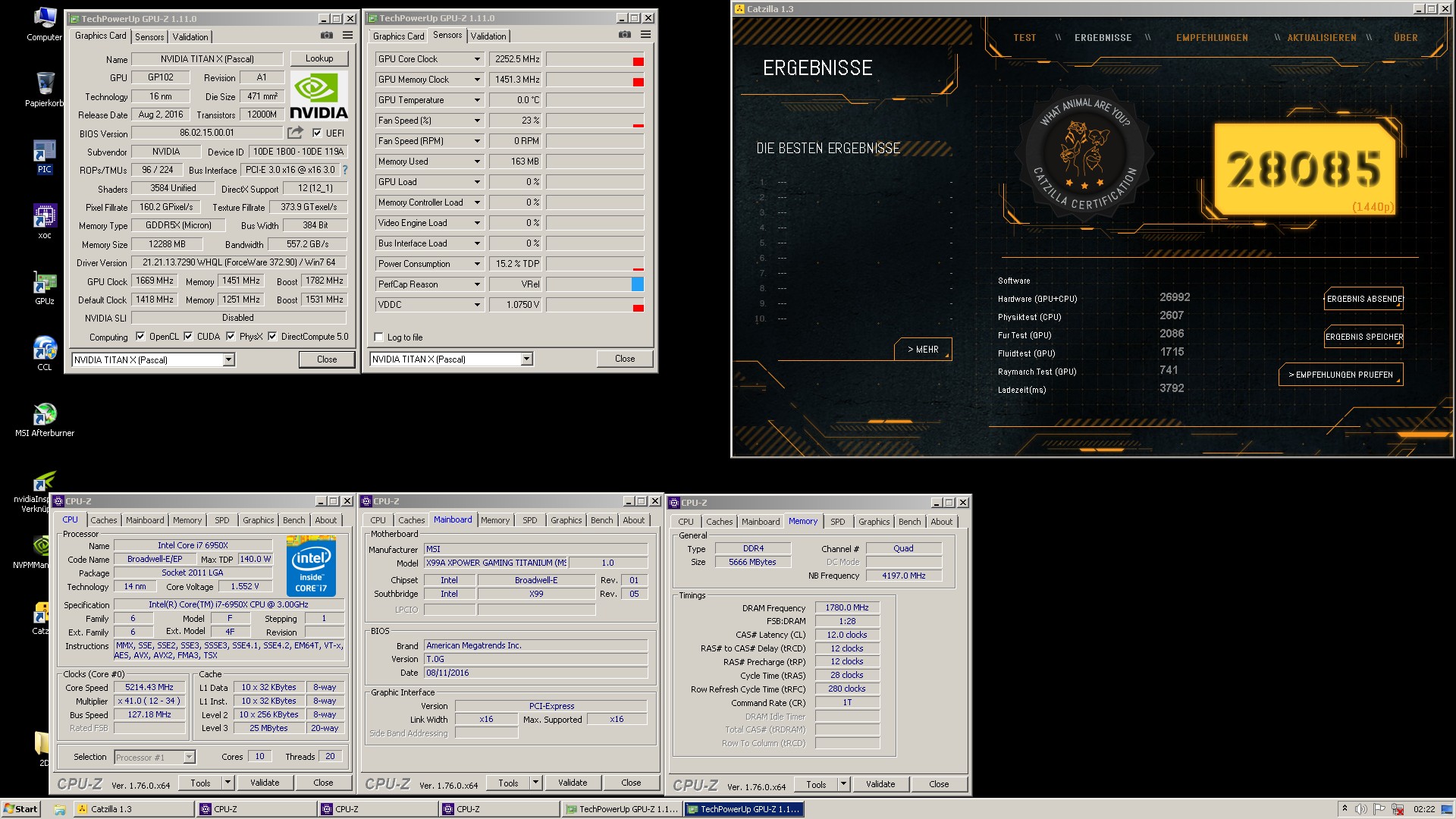This screenshot has width=1456, height=819.
Task: Open hamburger menu in GPU-Z Graphics Card window
Action: click(347, 36)
